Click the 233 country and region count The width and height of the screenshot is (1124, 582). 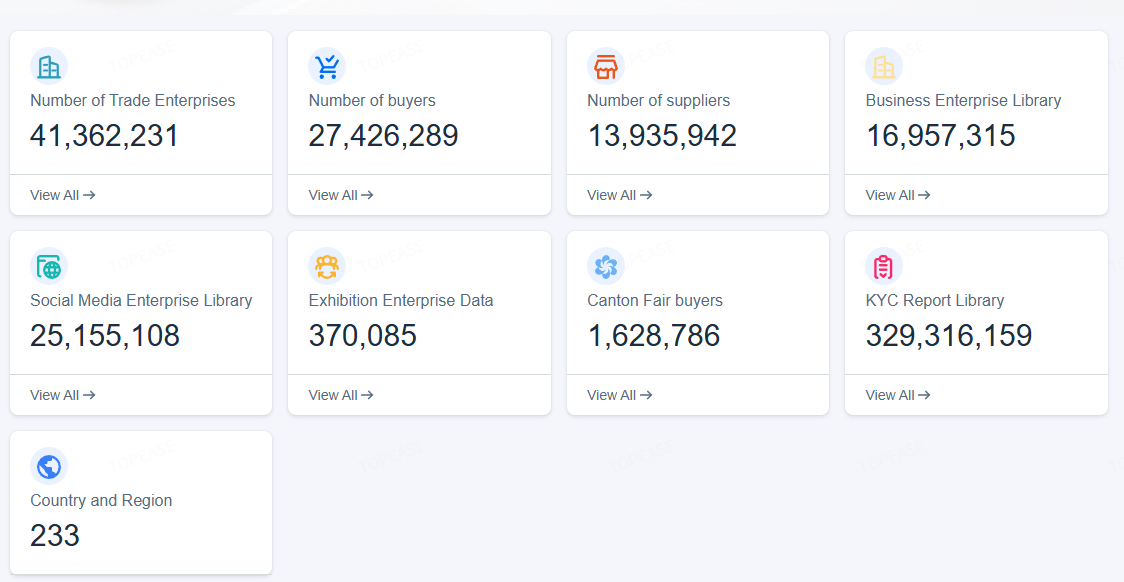54,535
